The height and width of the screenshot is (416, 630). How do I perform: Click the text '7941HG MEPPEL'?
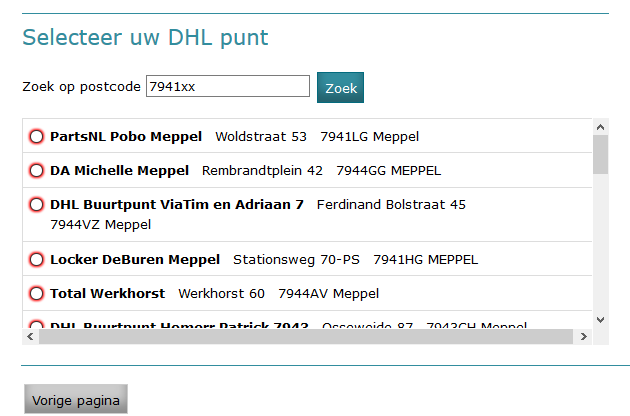[x=425, y=260]
